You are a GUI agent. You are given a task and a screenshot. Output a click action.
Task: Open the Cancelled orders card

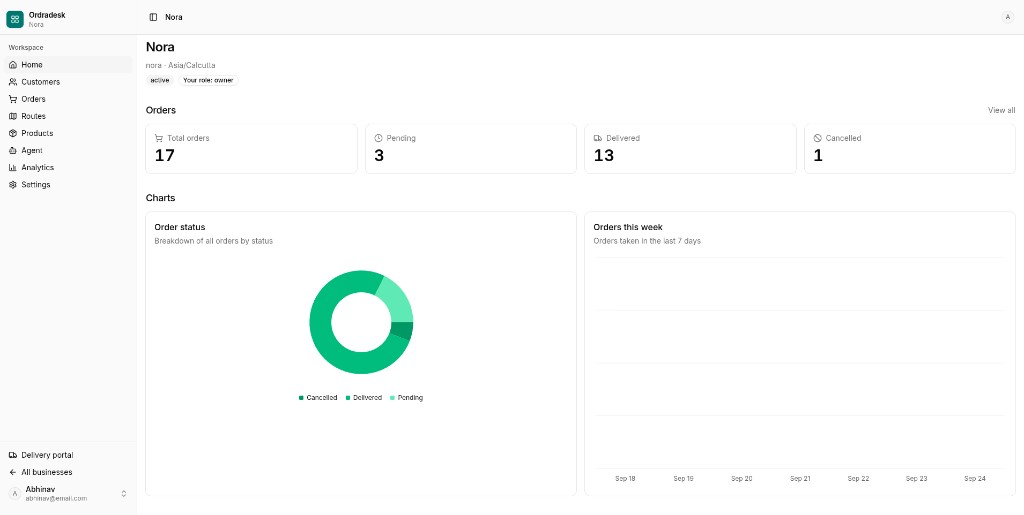pos(910,149)
